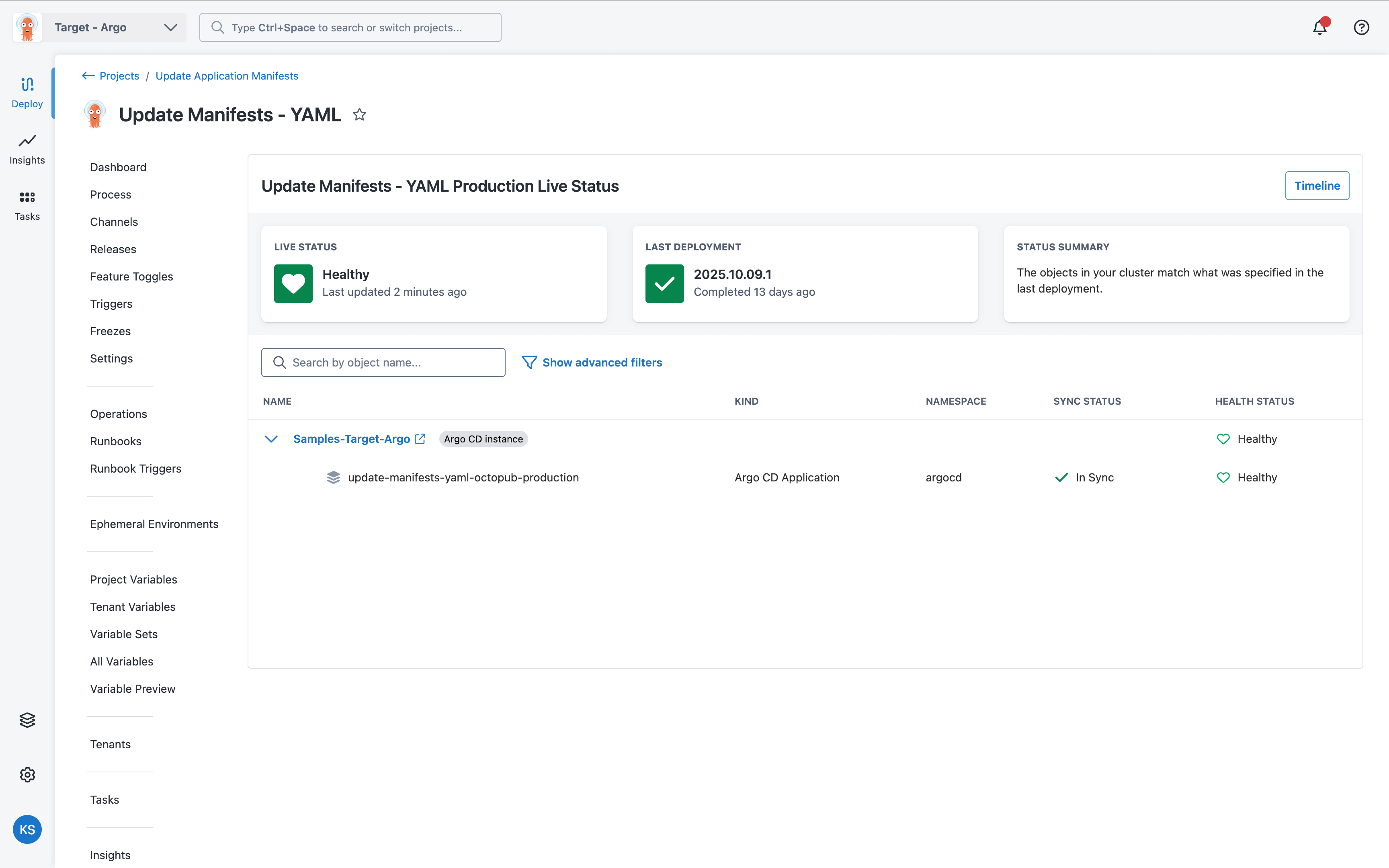Collapse the Samples-Target-Argo row chevron
1389x868 pixels.
[x=271, y=438]
